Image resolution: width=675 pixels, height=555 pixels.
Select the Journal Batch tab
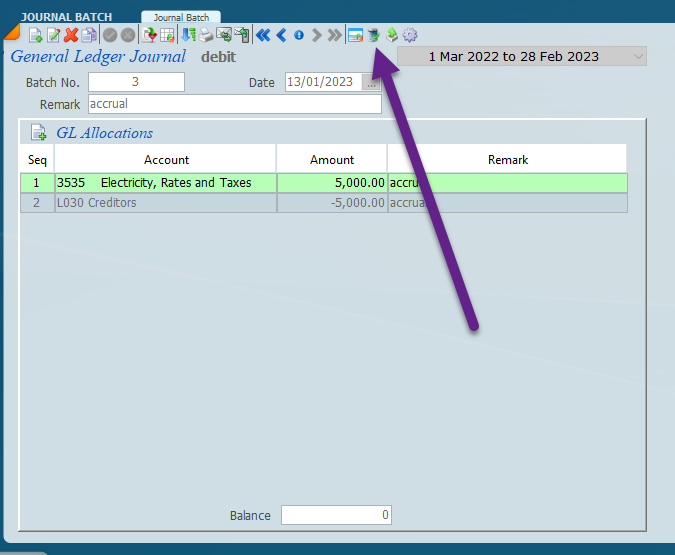point(180,17)
